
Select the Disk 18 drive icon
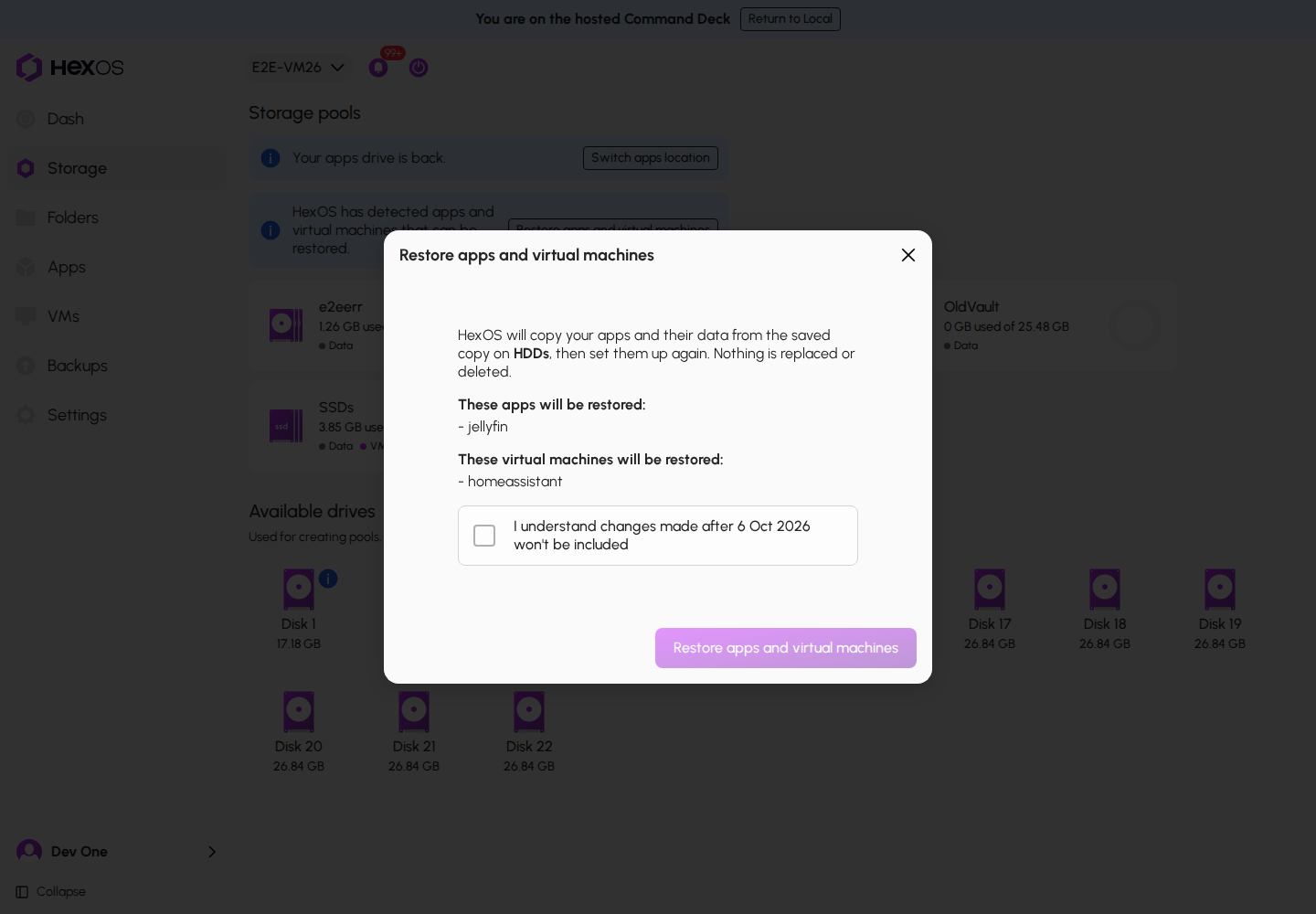click(x=1105, y=590)
